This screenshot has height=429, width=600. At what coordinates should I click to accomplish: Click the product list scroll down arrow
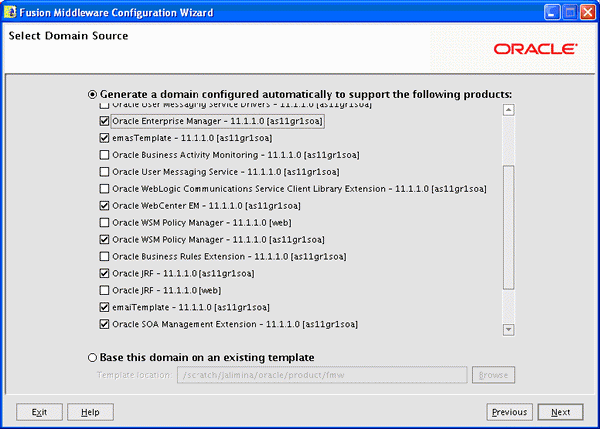[x=508, y=329]
